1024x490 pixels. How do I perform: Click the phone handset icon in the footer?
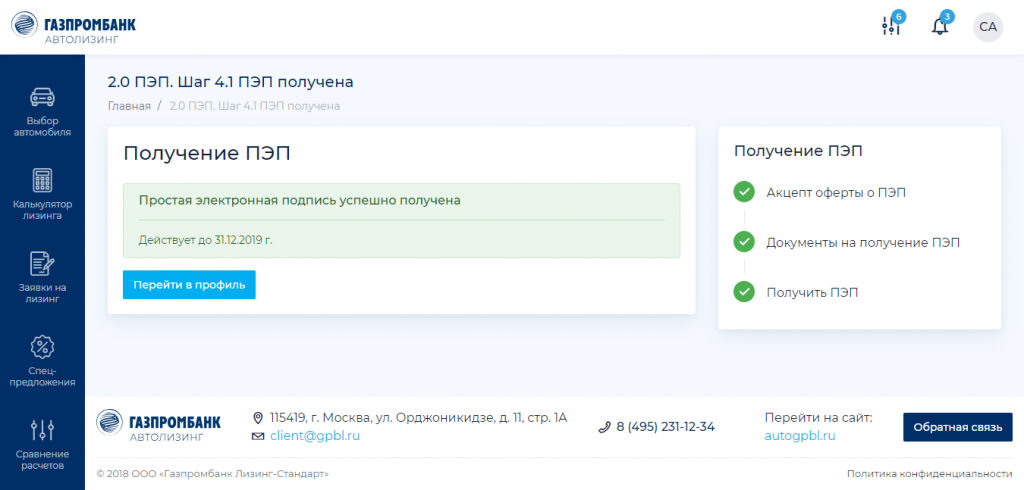(604, 427)
